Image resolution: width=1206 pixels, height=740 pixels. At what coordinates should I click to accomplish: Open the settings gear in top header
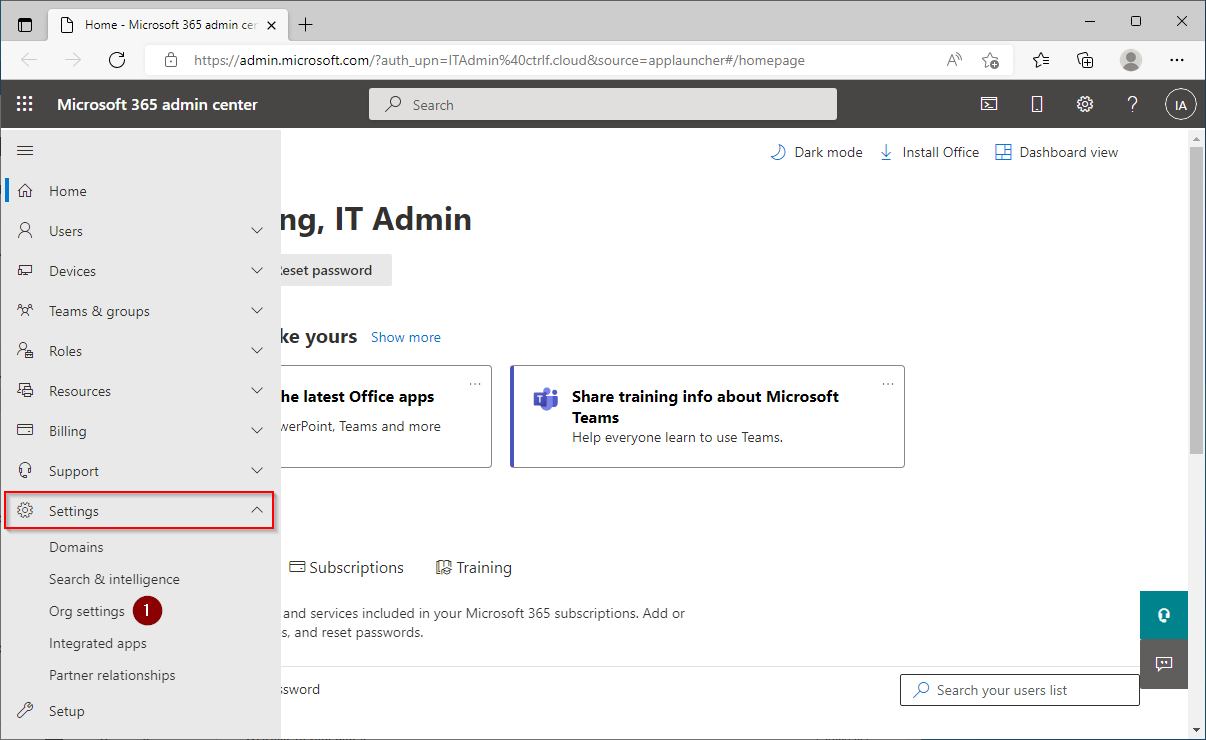(x=1084, y=104)
